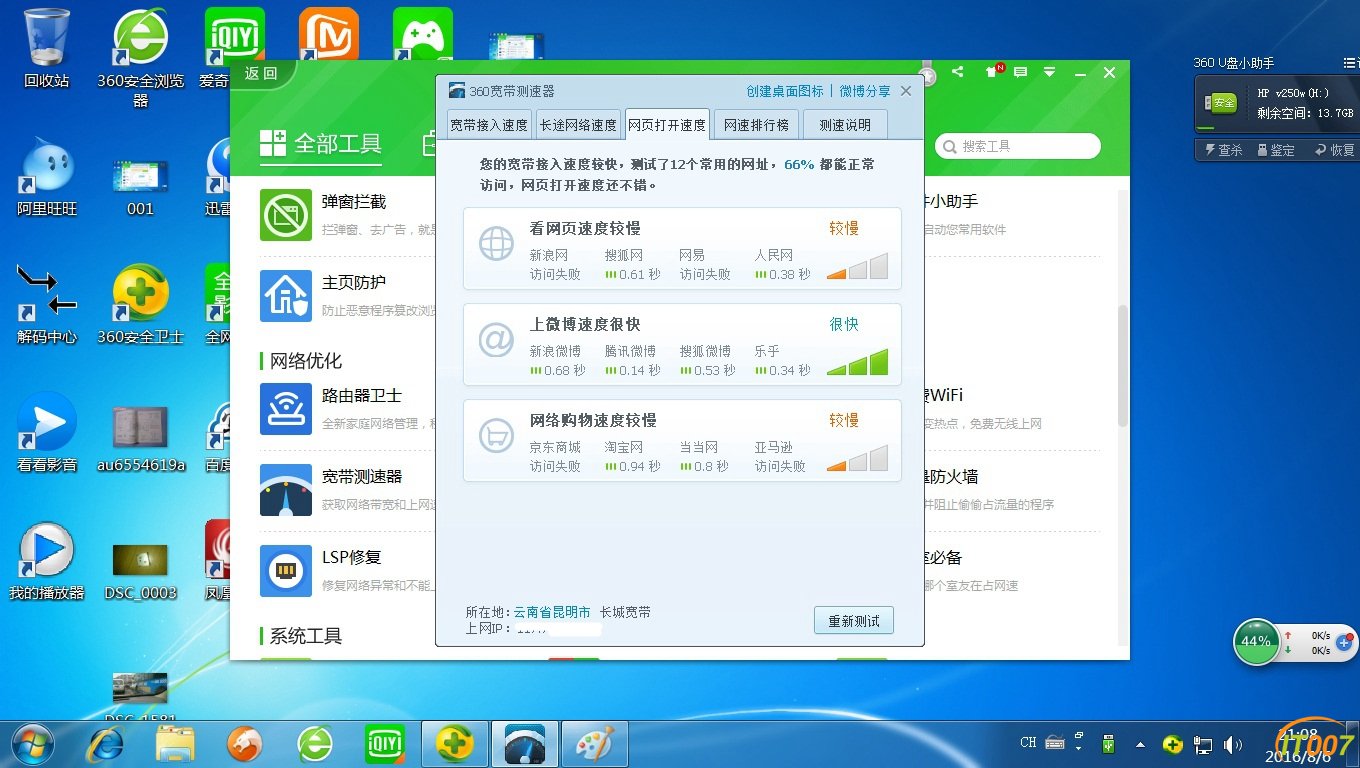Open 我的播放器 desktop shortcut

tap(47, 560)
